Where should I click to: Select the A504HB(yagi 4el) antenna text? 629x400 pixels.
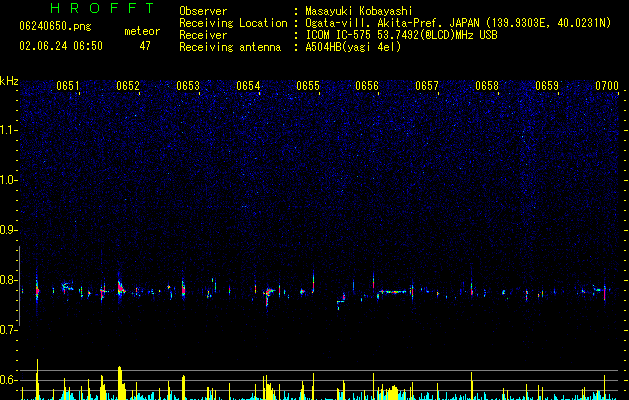coord(353,47)
